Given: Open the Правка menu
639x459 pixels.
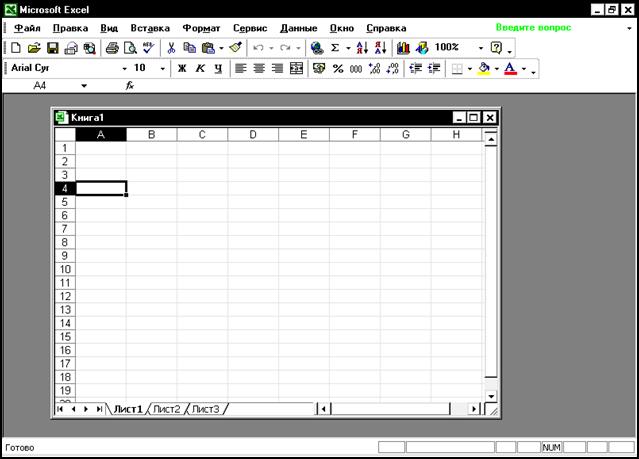Looking at the screenshot, I should (x=70, y=28).
